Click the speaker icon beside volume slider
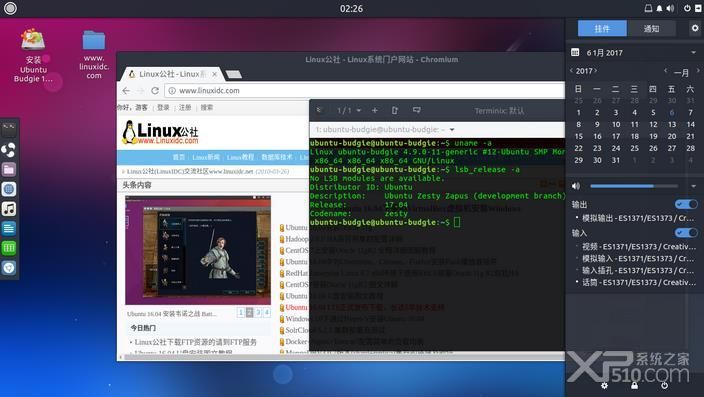The width and height of the screenshot is (704, 397). pos(576,186)
